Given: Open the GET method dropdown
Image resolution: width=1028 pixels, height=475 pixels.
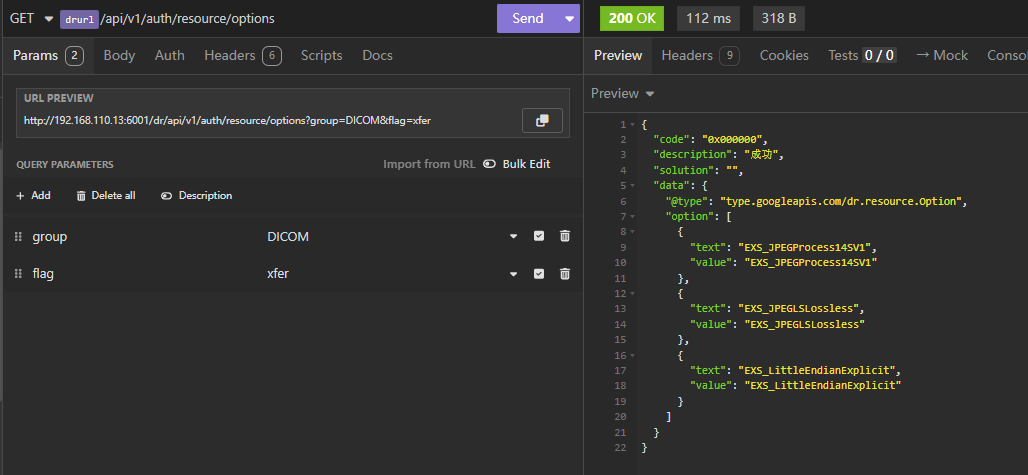Looking at the screenshot, I should coord(48,19).
